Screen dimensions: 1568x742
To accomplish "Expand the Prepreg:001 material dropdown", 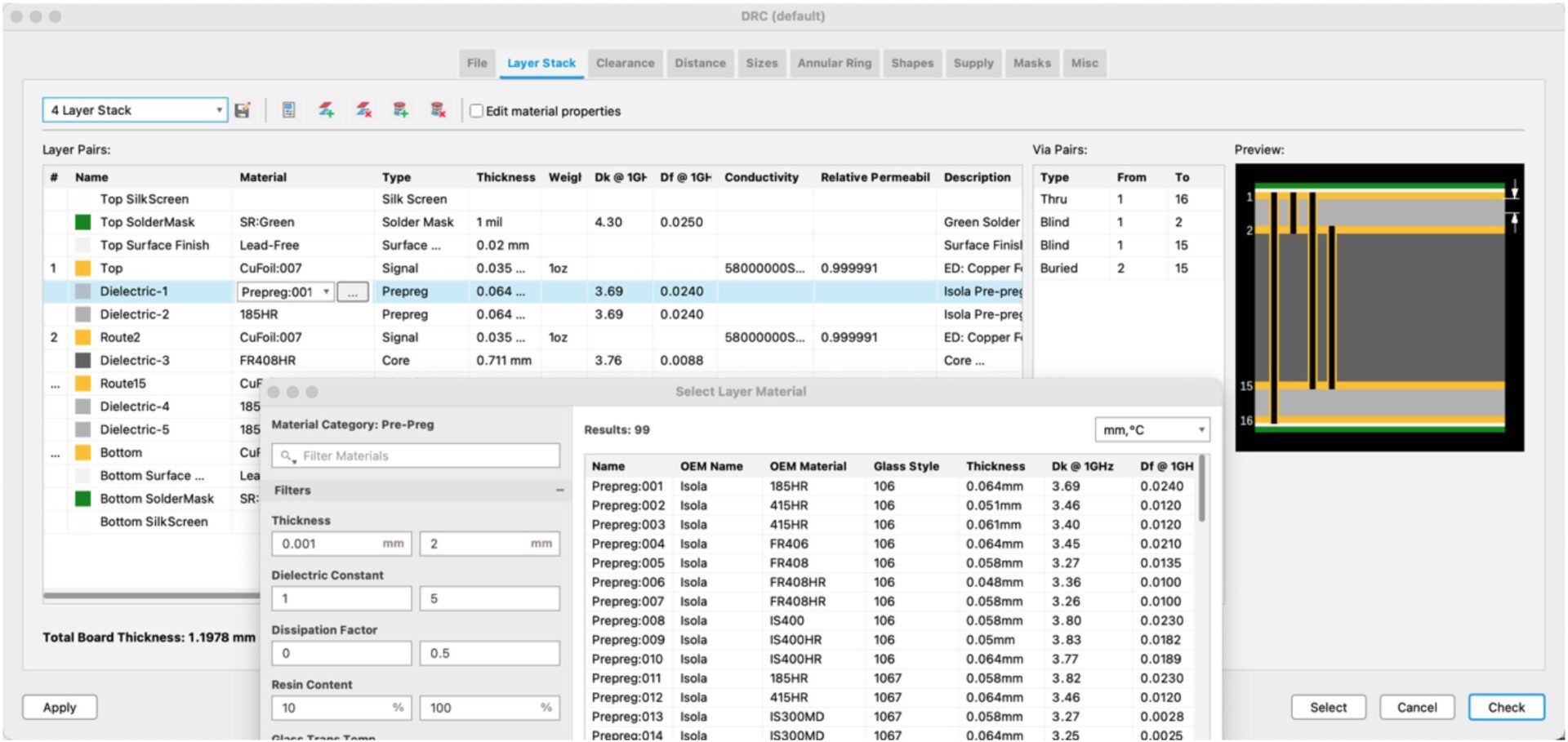I will 326,292.
